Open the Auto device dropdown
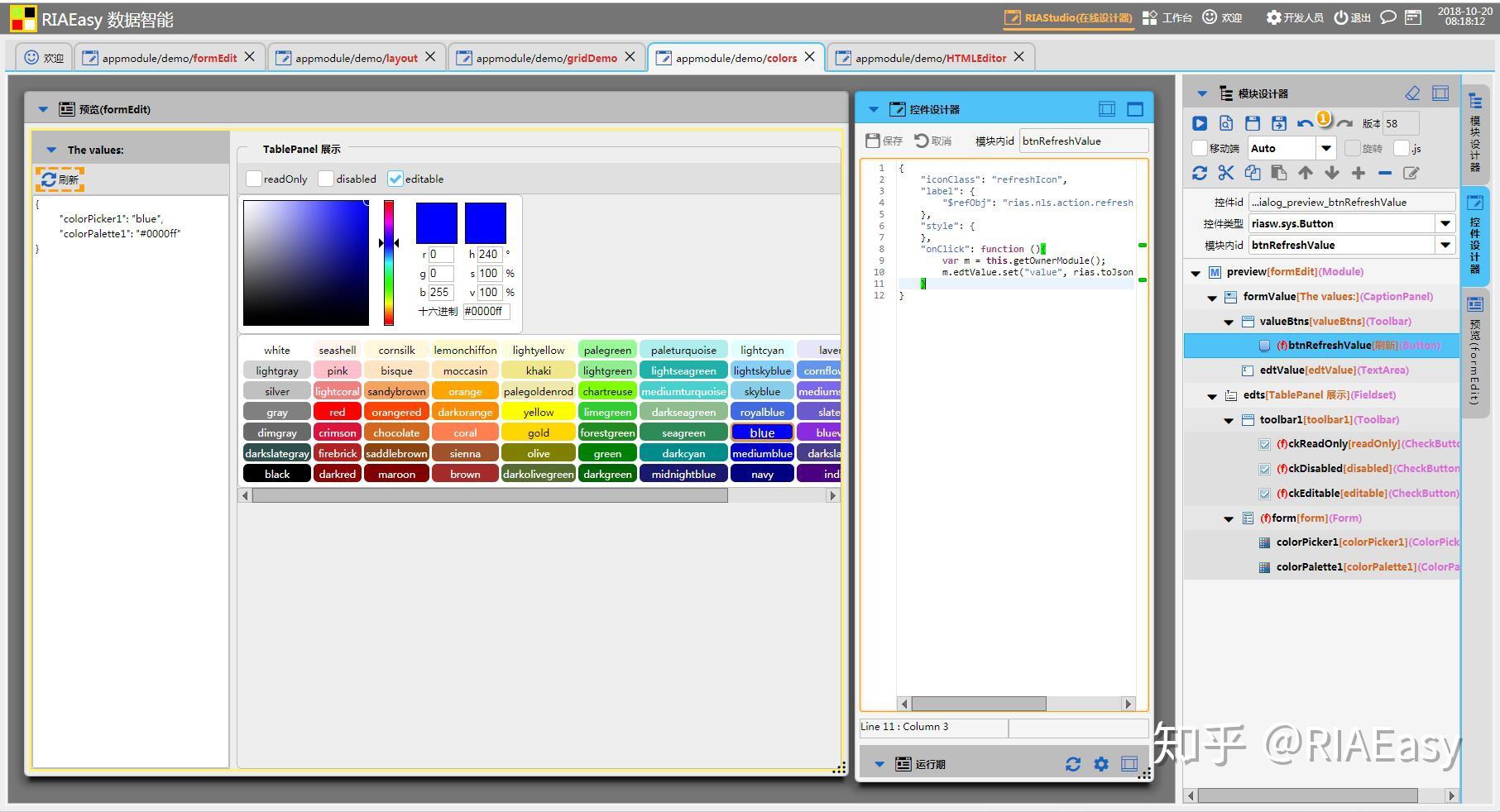 pyautogui.click(x=1325, y=148)
